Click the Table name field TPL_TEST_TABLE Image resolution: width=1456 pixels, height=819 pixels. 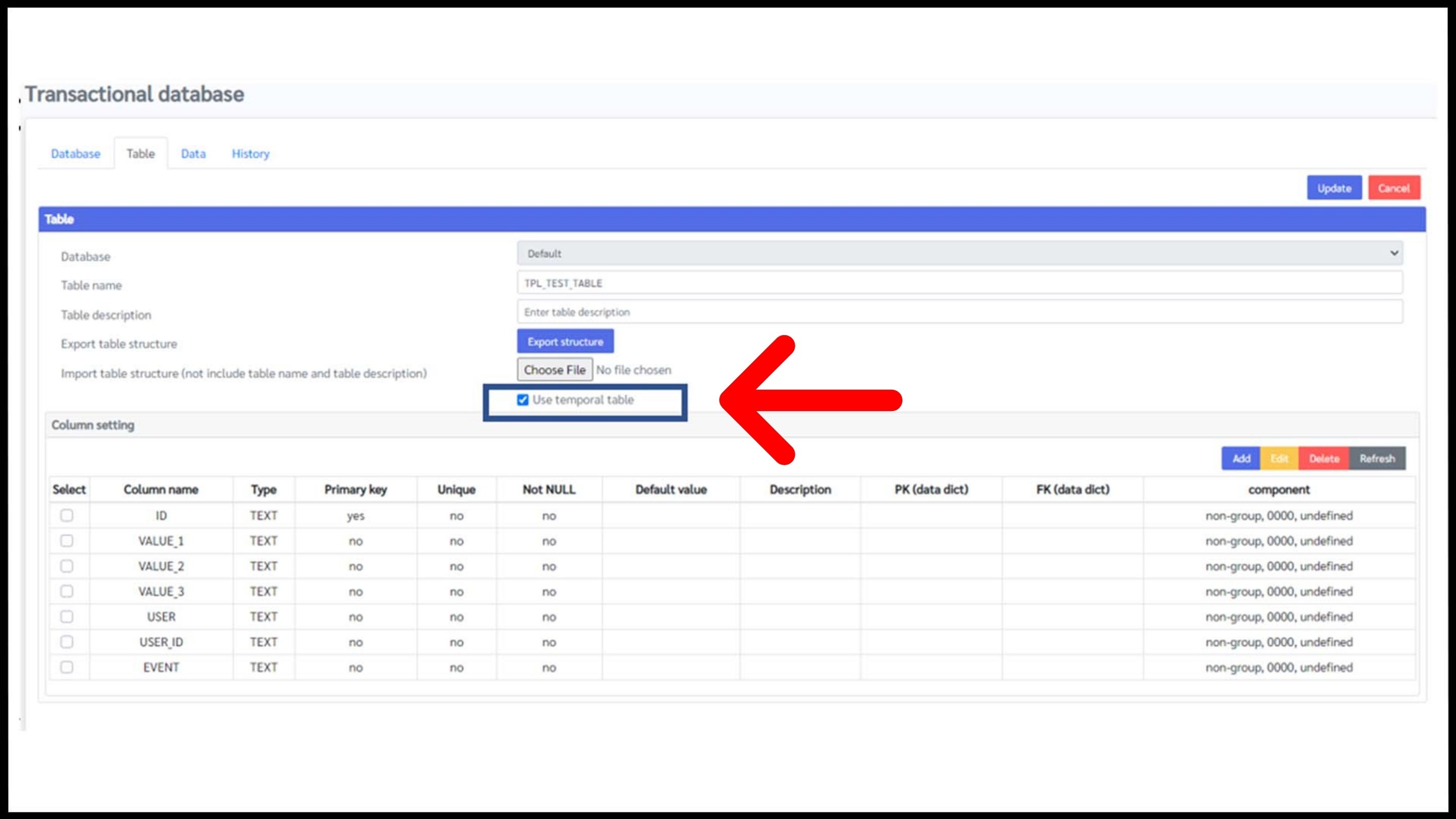click(960, 283)
